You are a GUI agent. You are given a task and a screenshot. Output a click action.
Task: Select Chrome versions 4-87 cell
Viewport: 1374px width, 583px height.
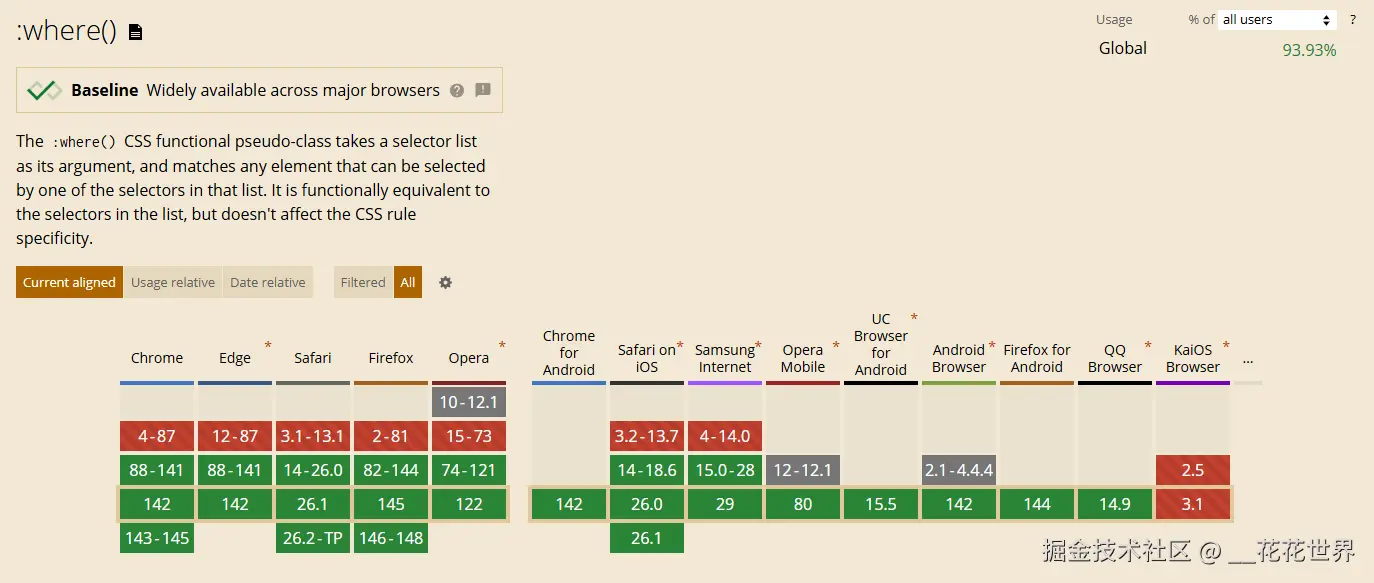[x=157, y=436]
